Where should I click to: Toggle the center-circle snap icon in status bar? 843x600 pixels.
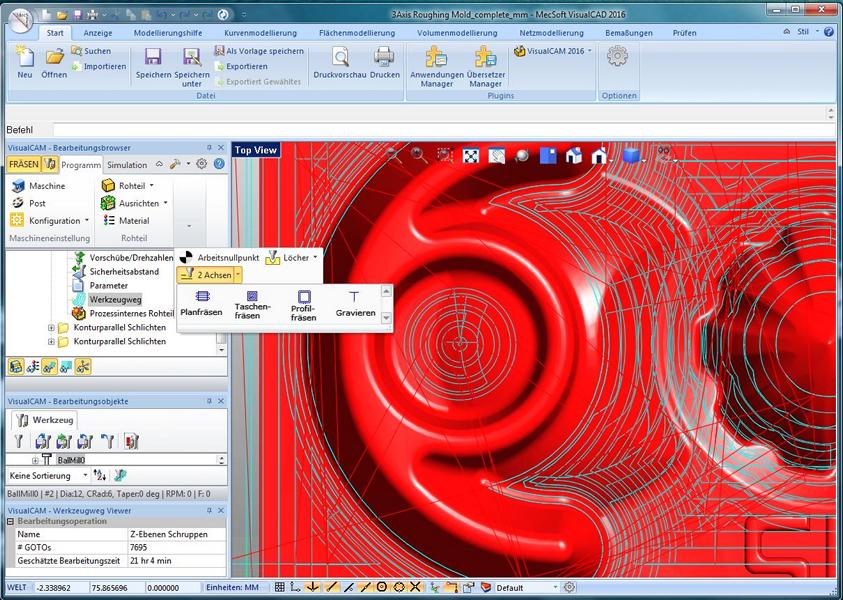point(382,587)
